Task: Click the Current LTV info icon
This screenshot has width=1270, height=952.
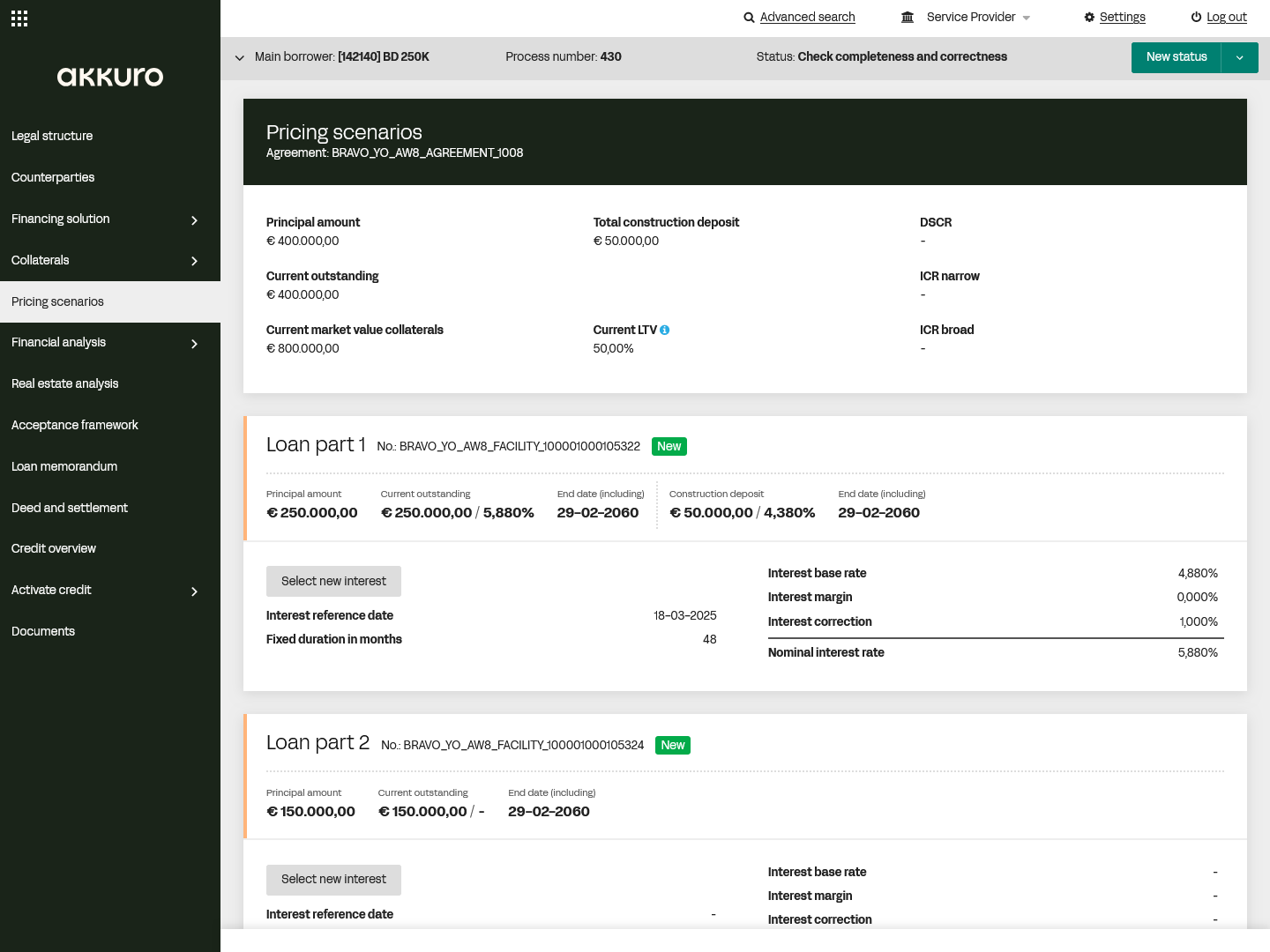Action: [x=665, y=330]
